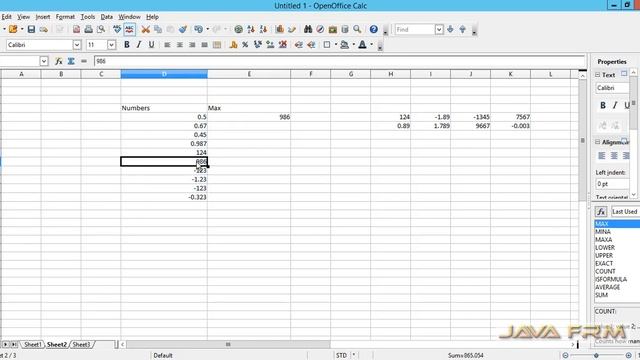Sort Descending icon in toolbar
The width and height of the screenshot is (640, 360).
coord(263,29)
